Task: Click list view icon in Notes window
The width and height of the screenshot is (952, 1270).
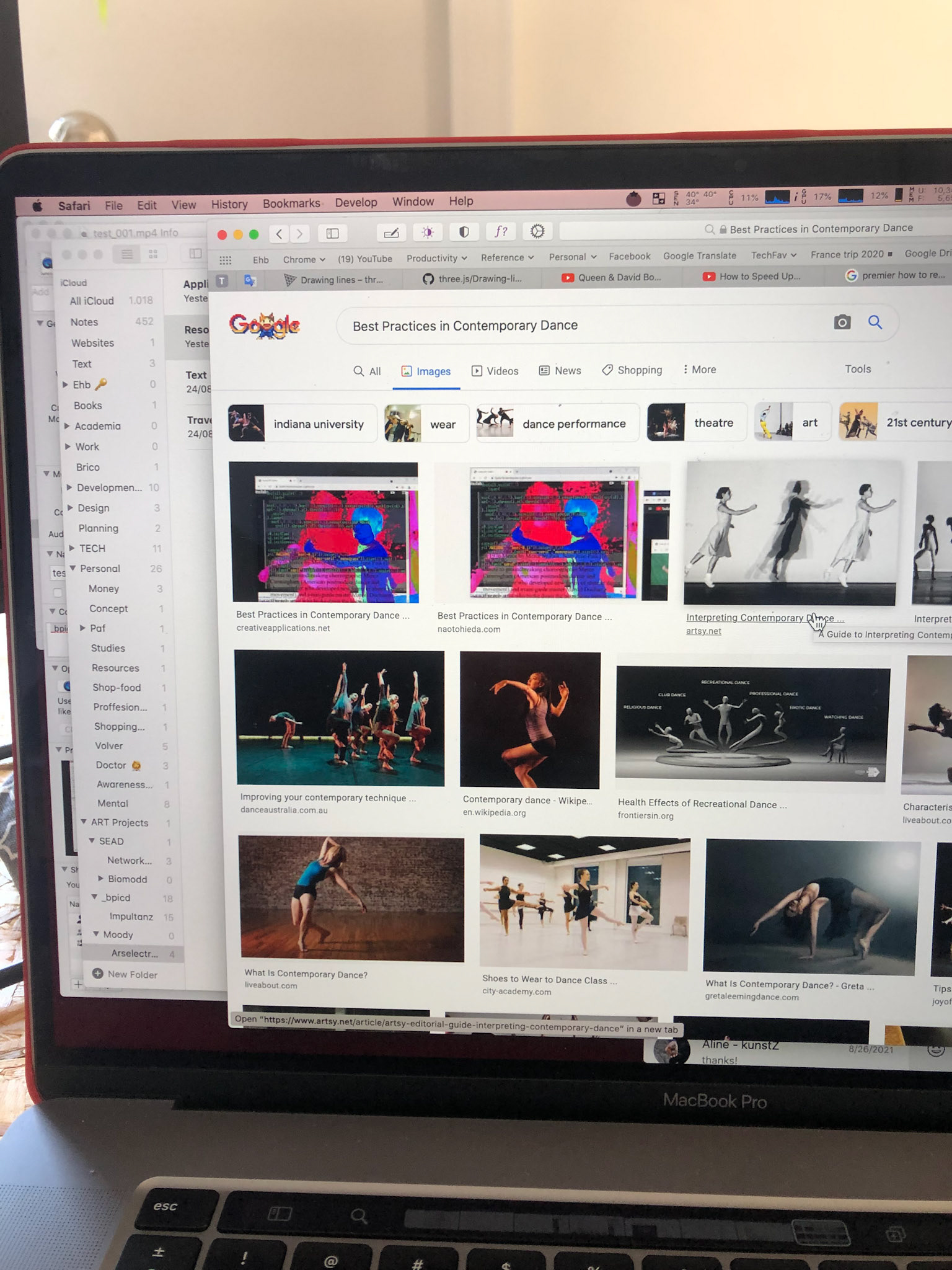Action: tap(127, 254)
